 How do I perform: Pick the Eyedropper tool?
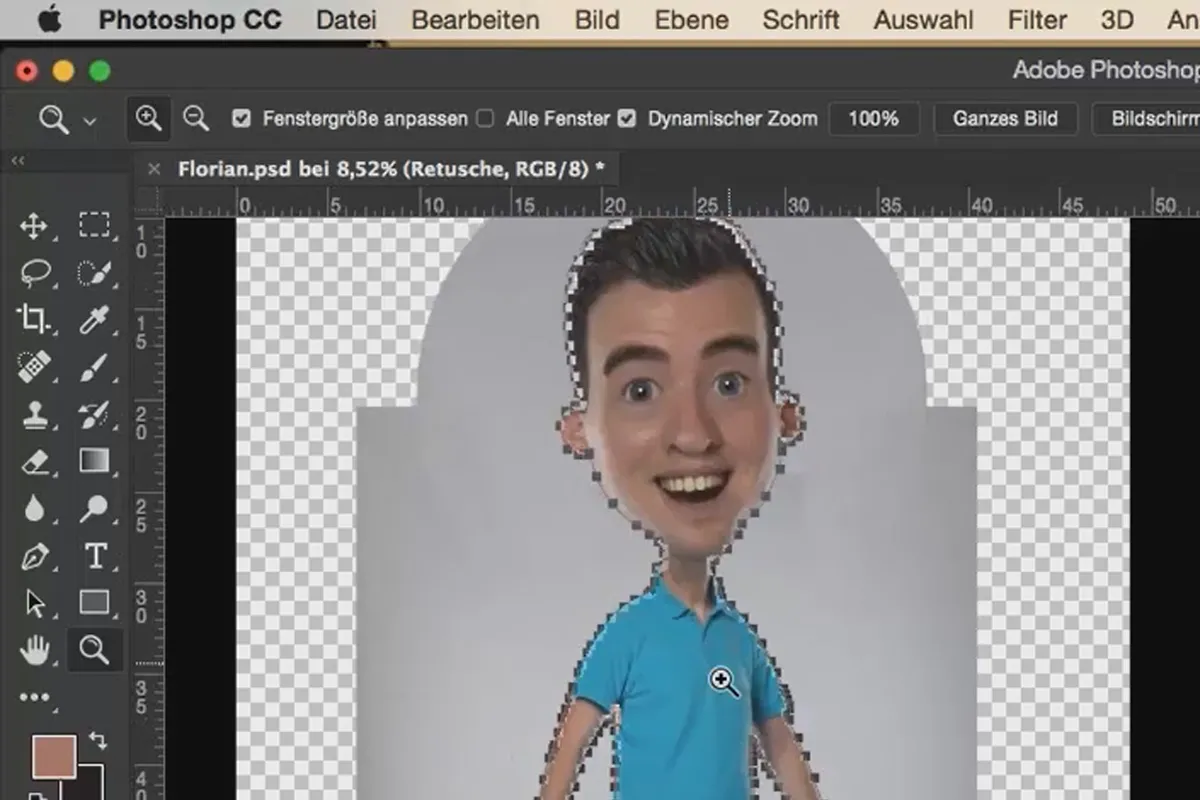coord(94,320)
